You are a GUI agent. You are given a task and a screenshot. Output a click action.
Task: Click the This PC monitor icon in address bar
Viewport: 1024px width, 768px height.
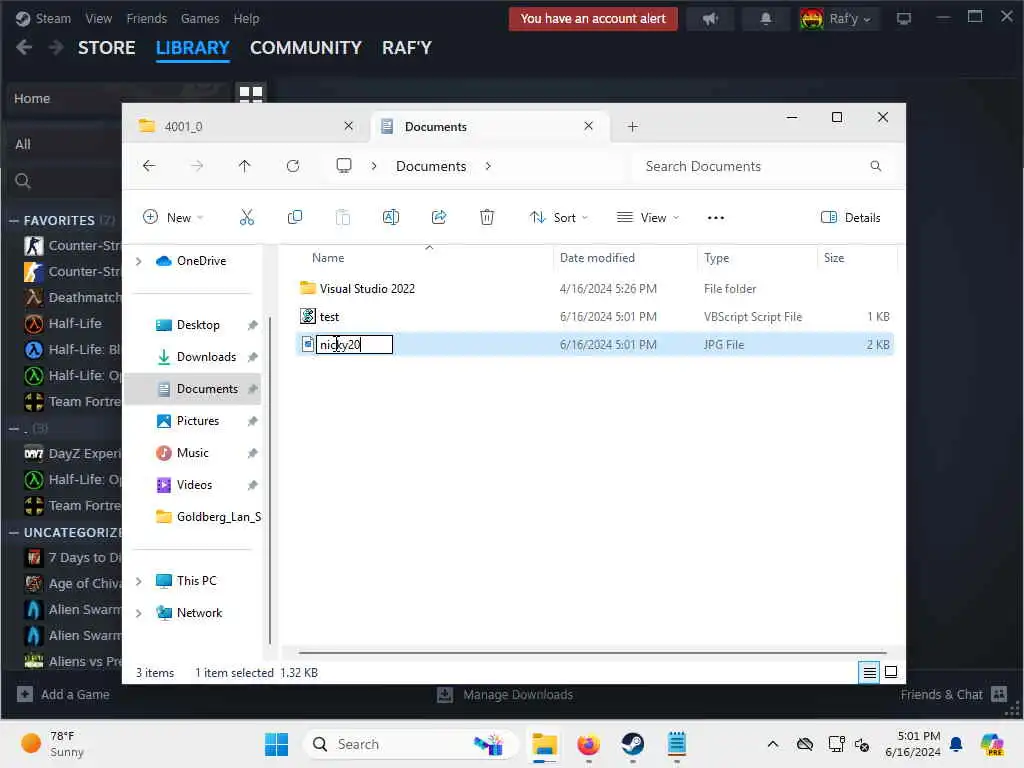pos(344,166)
